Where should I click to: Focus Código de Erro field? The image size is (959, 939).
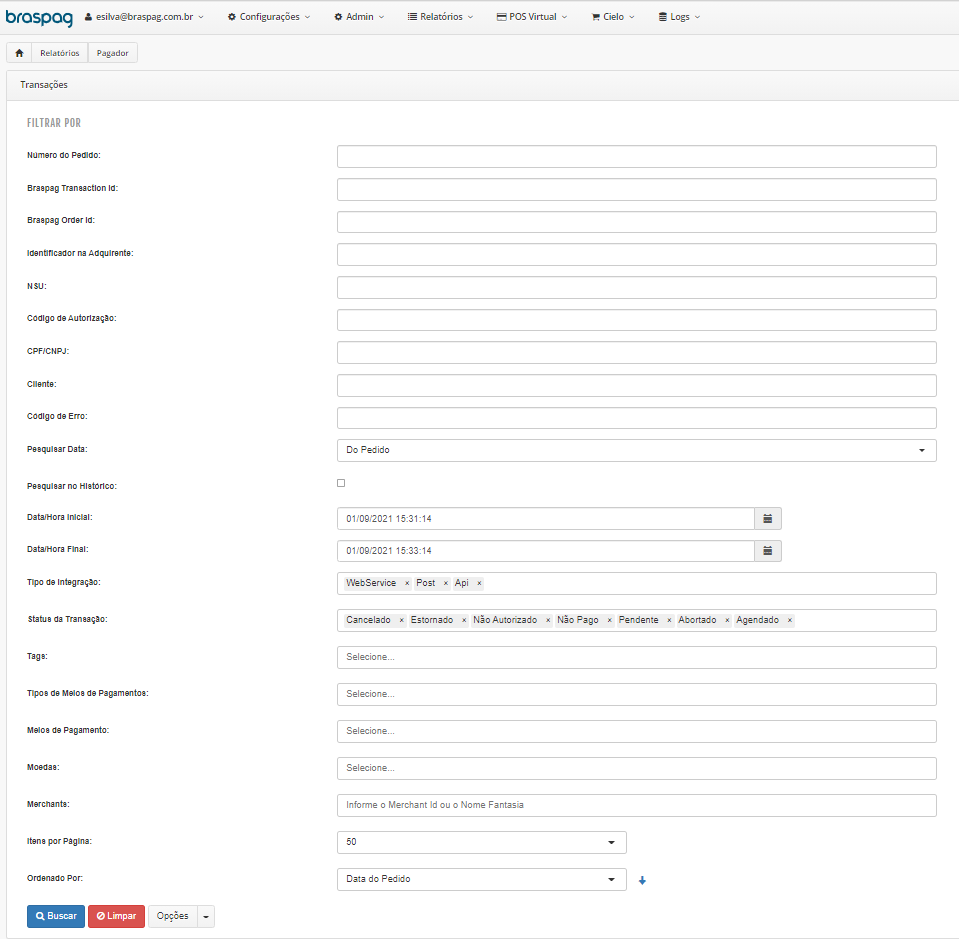tap(636, 418)
